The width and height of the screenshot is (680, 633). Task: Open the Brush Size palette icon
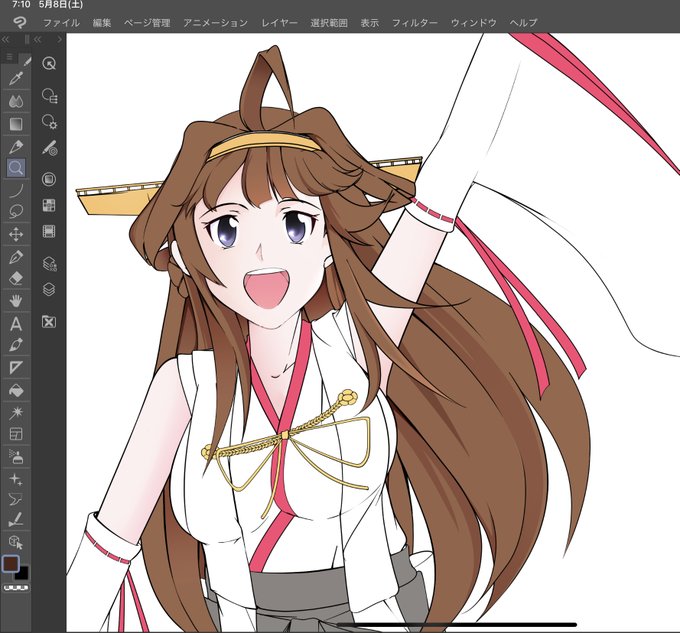(x=49, y=147)
